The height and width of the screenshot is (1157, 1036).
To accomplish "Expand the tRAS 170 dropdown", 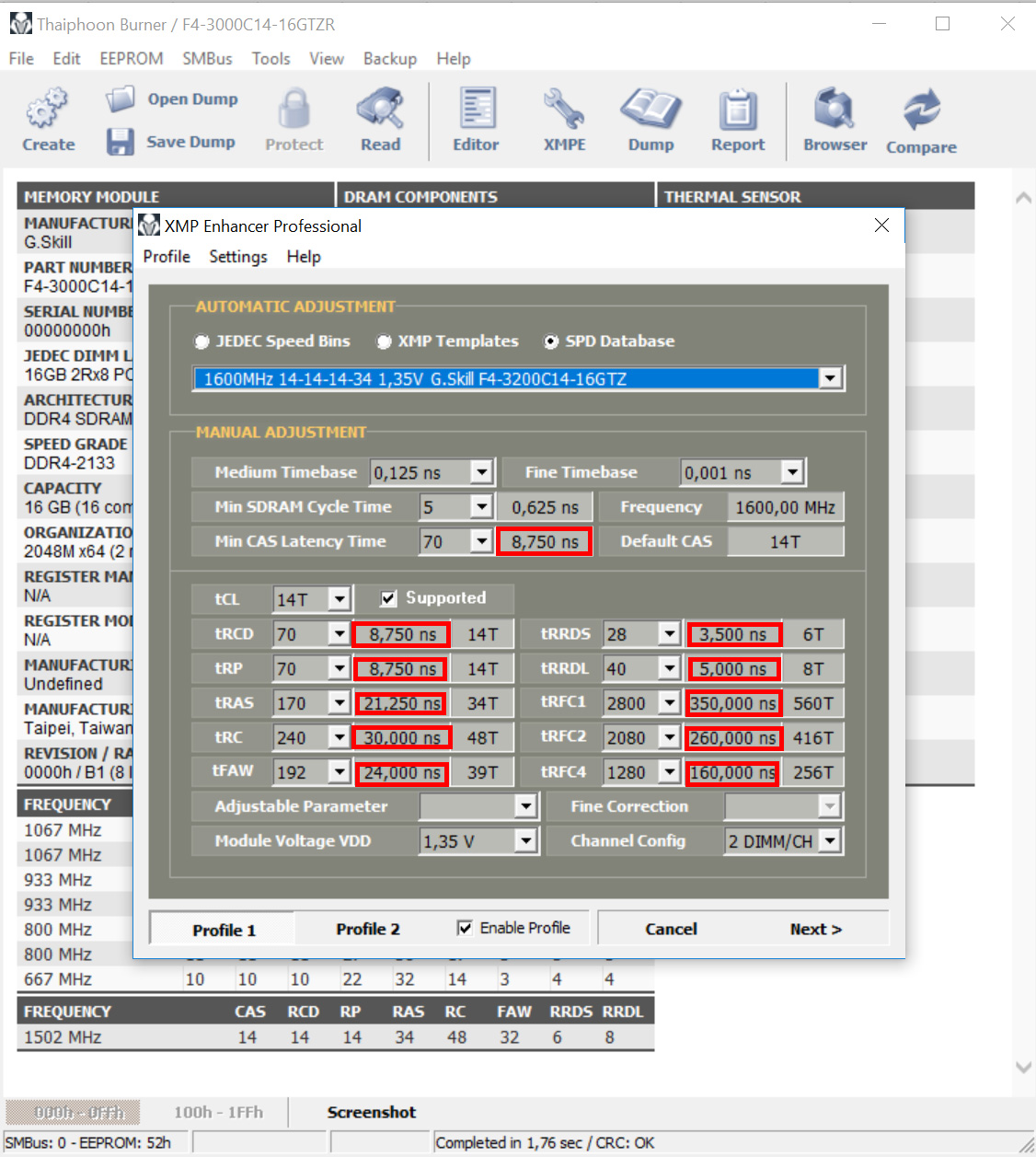I will click(340, 703).
